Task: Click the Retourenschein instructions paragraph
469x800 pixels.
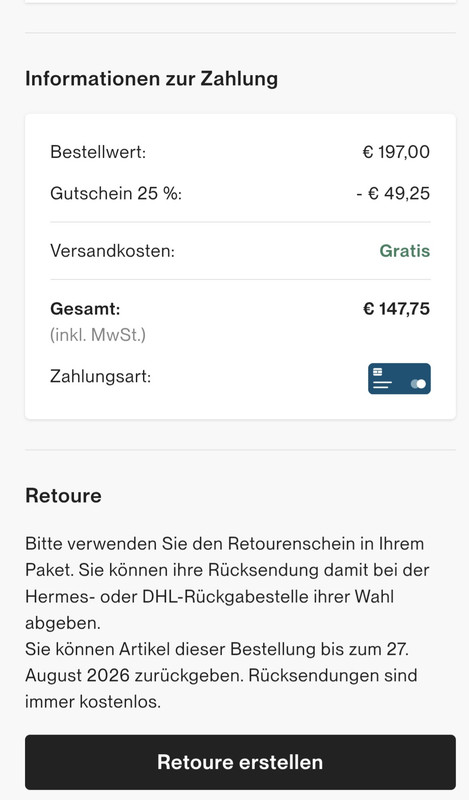Action: 227,583
